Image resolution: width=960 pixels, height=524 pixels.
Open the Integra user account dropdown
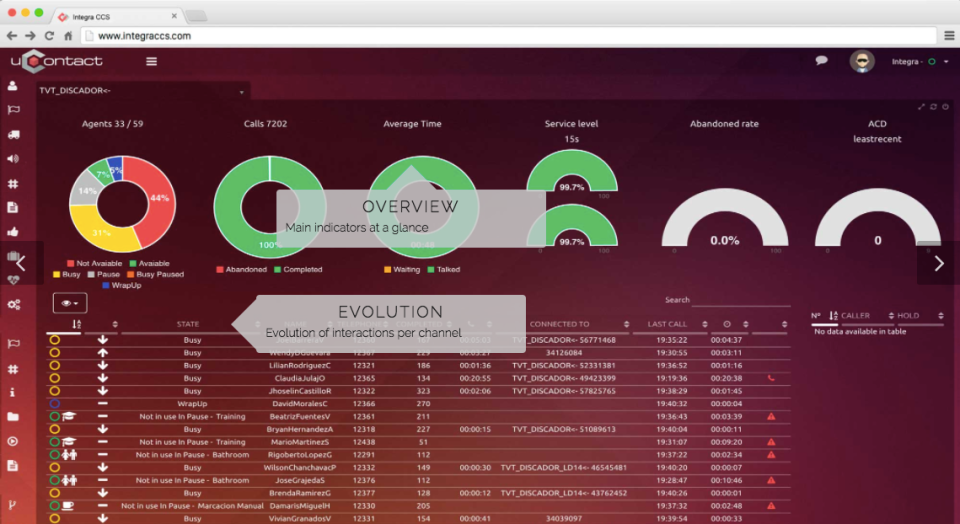920,61
